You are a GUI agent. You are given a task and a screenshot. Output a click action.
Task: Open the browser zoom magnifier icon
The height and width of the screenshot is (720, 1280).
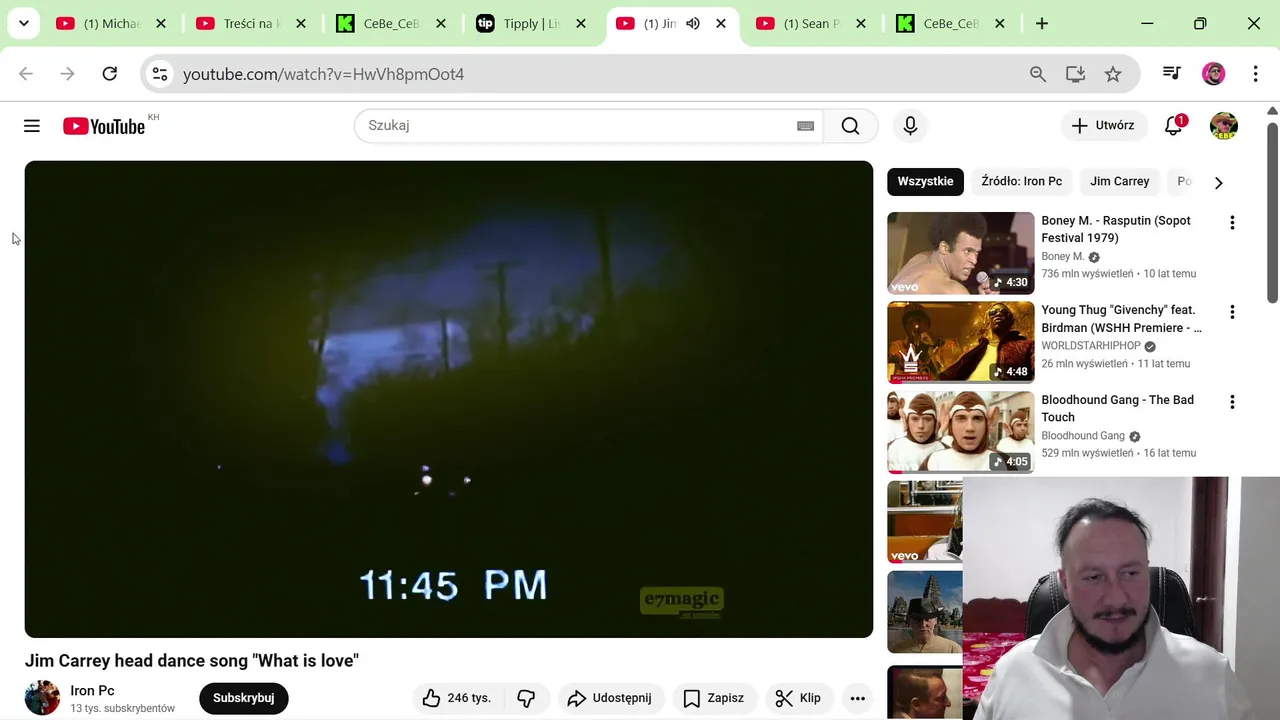pos(1038,74)
